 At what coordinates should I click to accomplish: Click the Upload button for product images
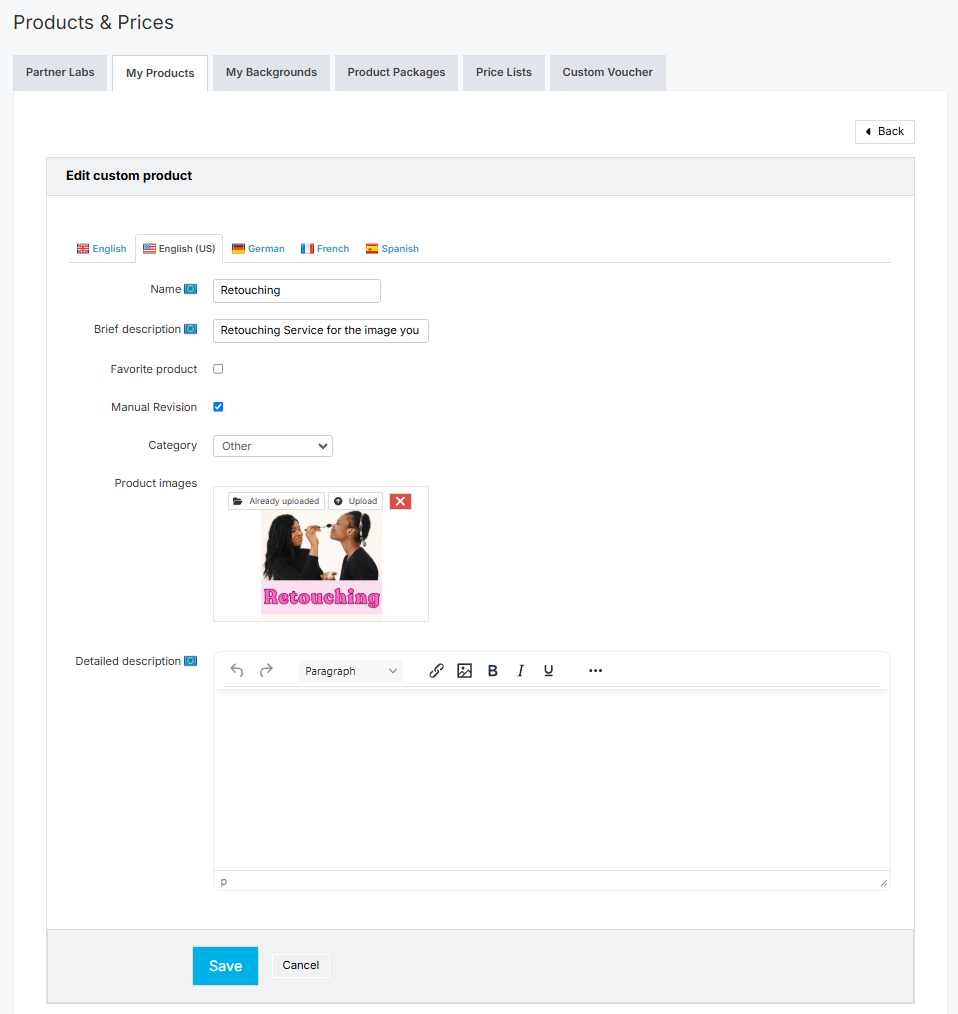(356, 501)
